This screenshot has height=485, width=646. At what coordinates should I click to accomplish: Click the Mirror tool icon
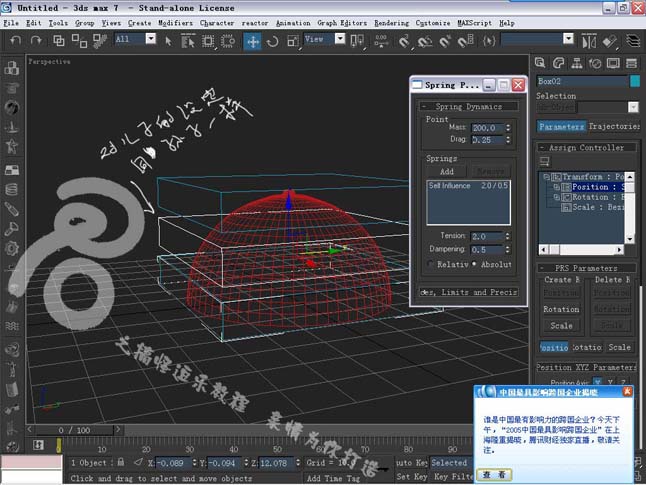(589, 41)
